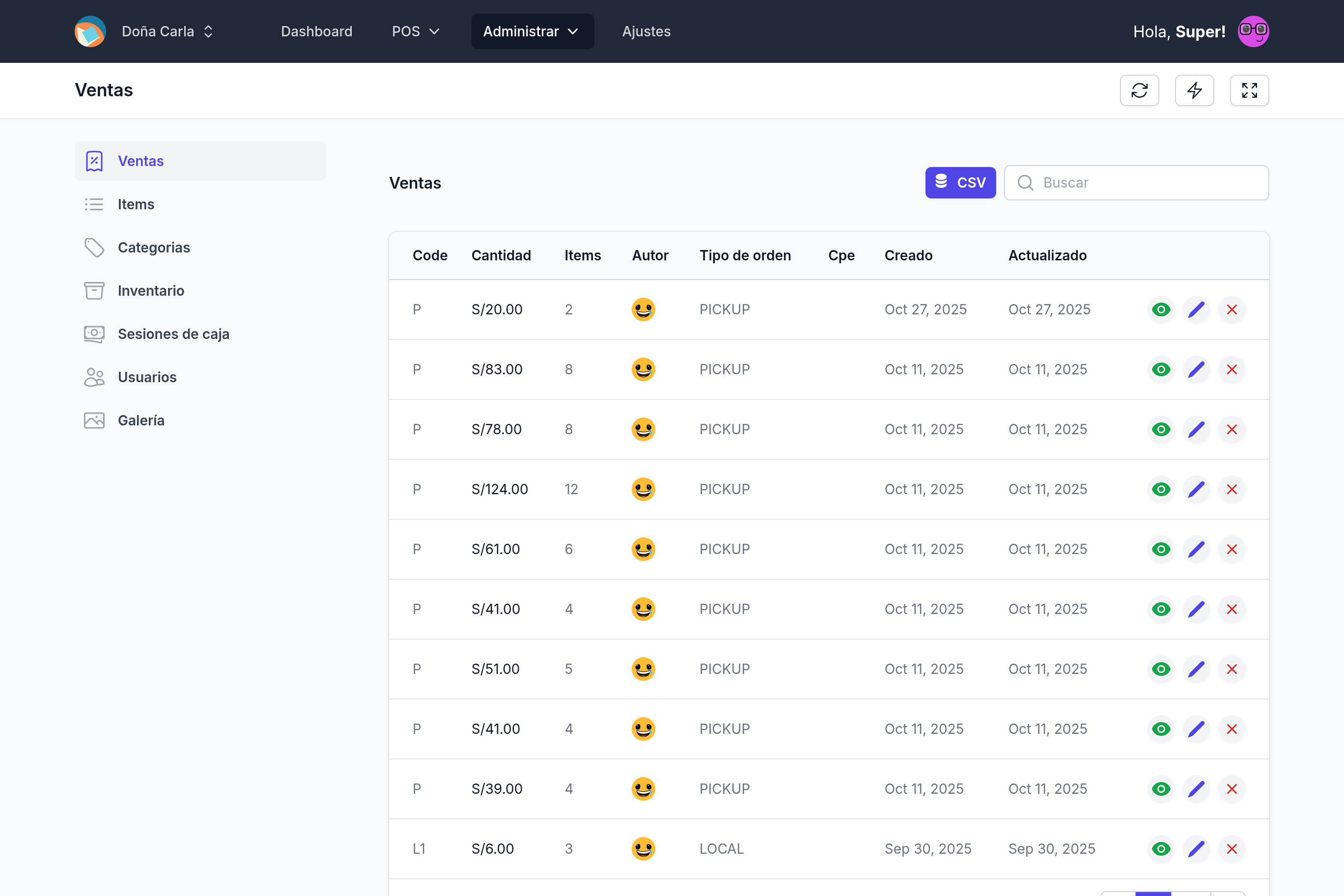Delete the S/78.00 sale
This screenshot has width=1344, height=896.
coord(1232,430)
